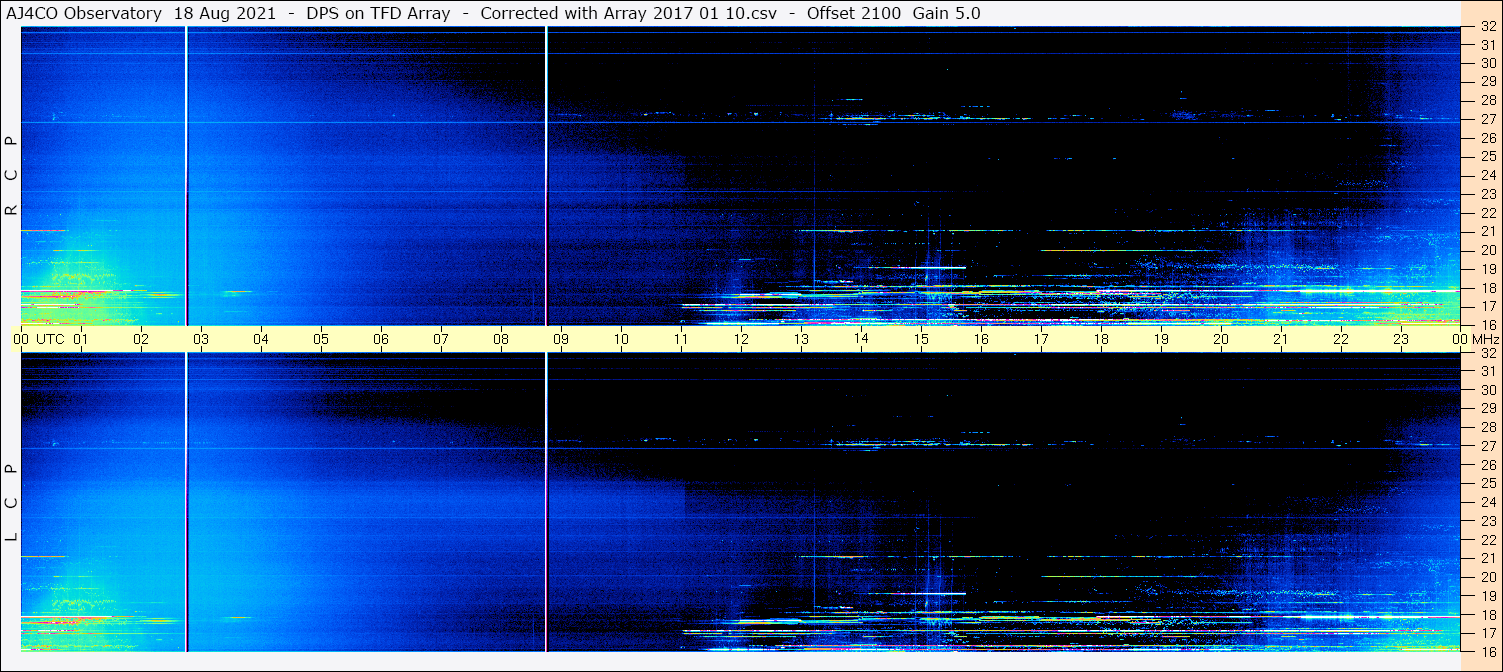
Task: Click the "AJ4CO Observatory" title text
Action: pos(84,13)
